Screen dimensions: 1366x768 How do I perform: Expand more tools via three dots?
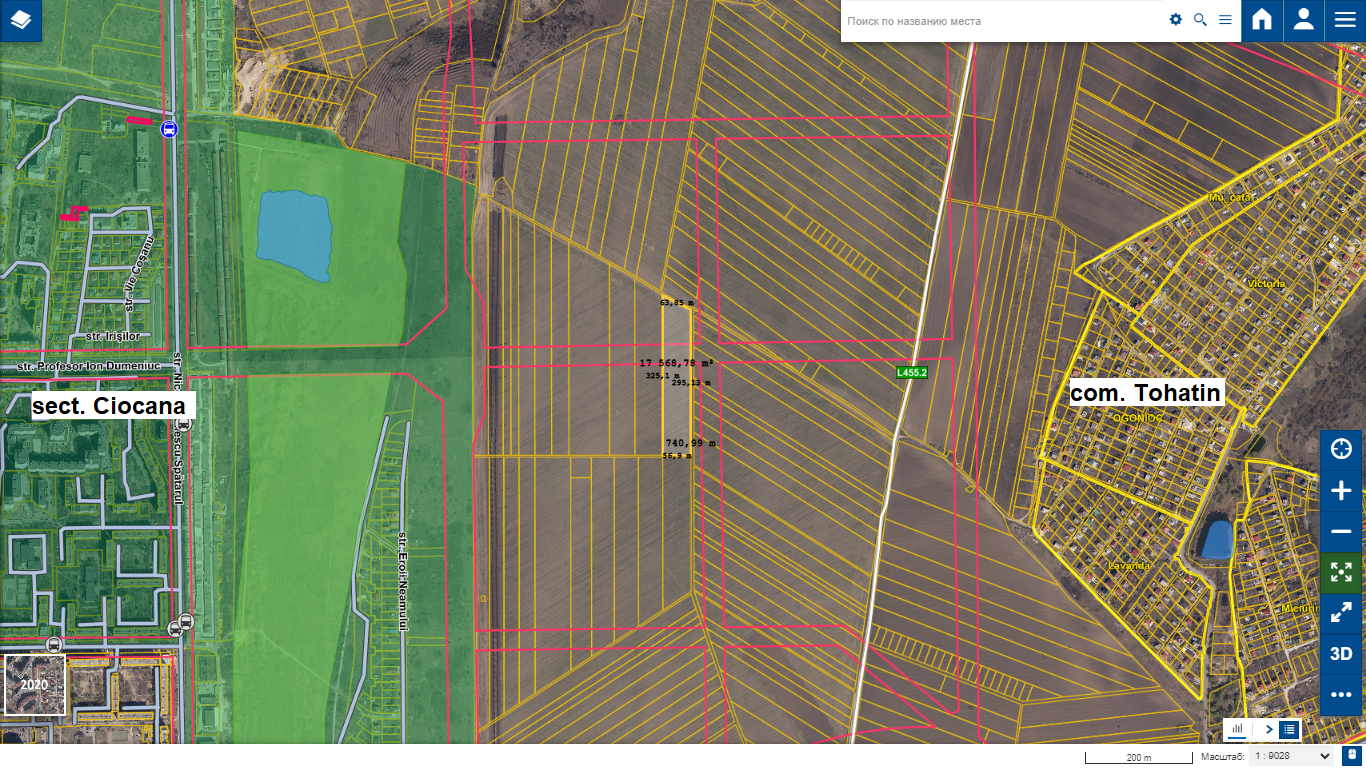click(1341, 695)
